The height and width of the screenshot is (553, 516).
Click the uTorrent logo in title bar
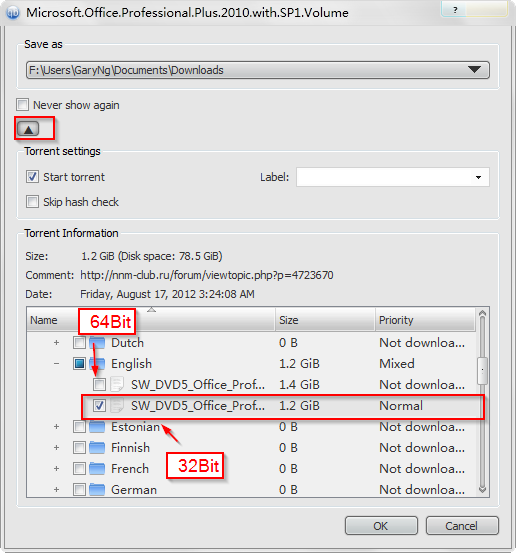pos(13,13)
